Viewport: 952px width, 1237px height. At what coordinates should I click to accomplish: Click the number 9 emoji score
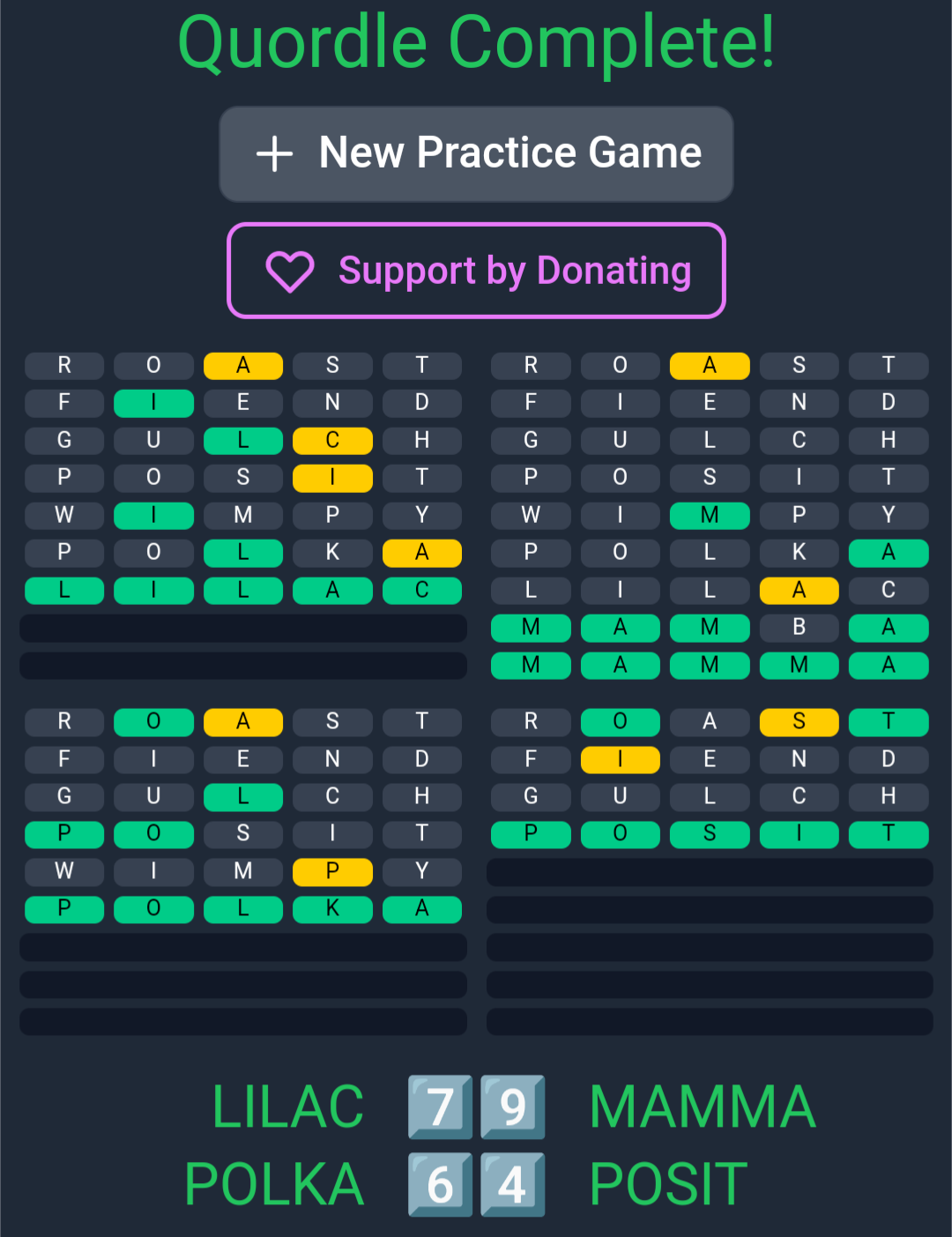coord(512,1107)
